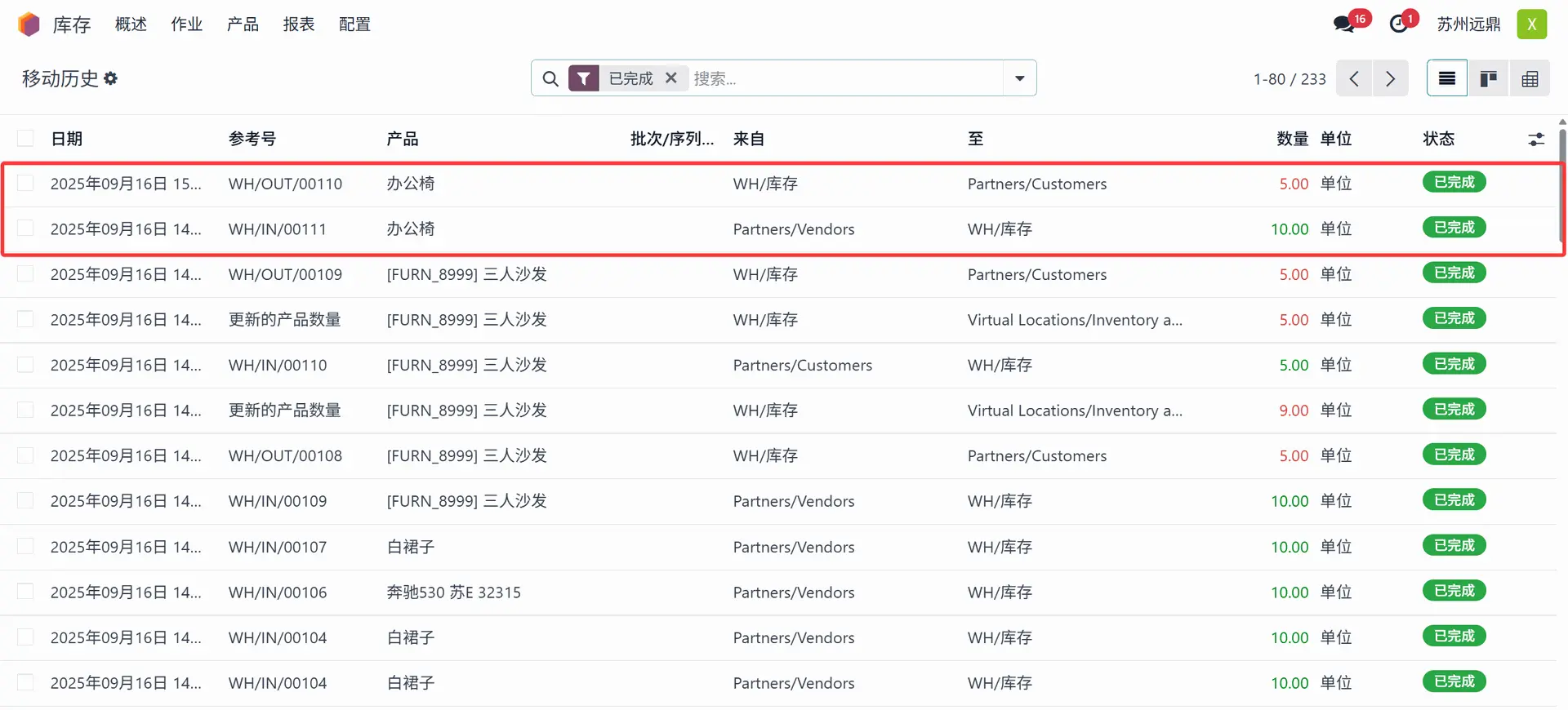Switch to list view
The width and height of the screenshot is (1568, 710).
(x=1446, y=78)
